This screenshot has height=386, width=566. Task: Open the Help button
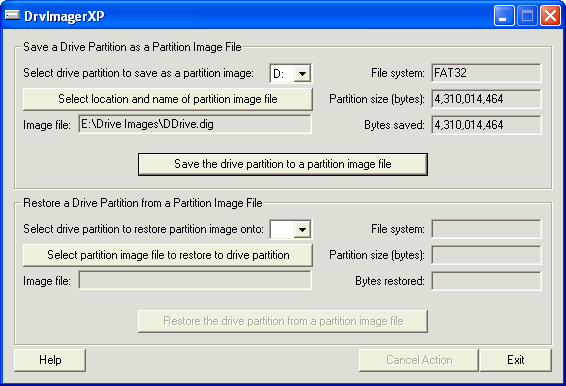(50, 360)
